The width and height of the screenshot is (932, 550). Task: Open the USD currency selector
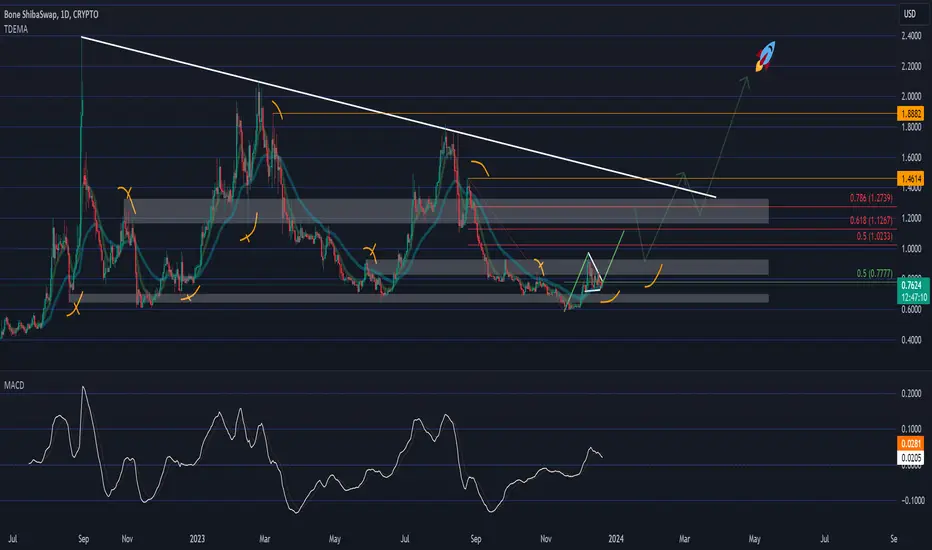point(910,14)
